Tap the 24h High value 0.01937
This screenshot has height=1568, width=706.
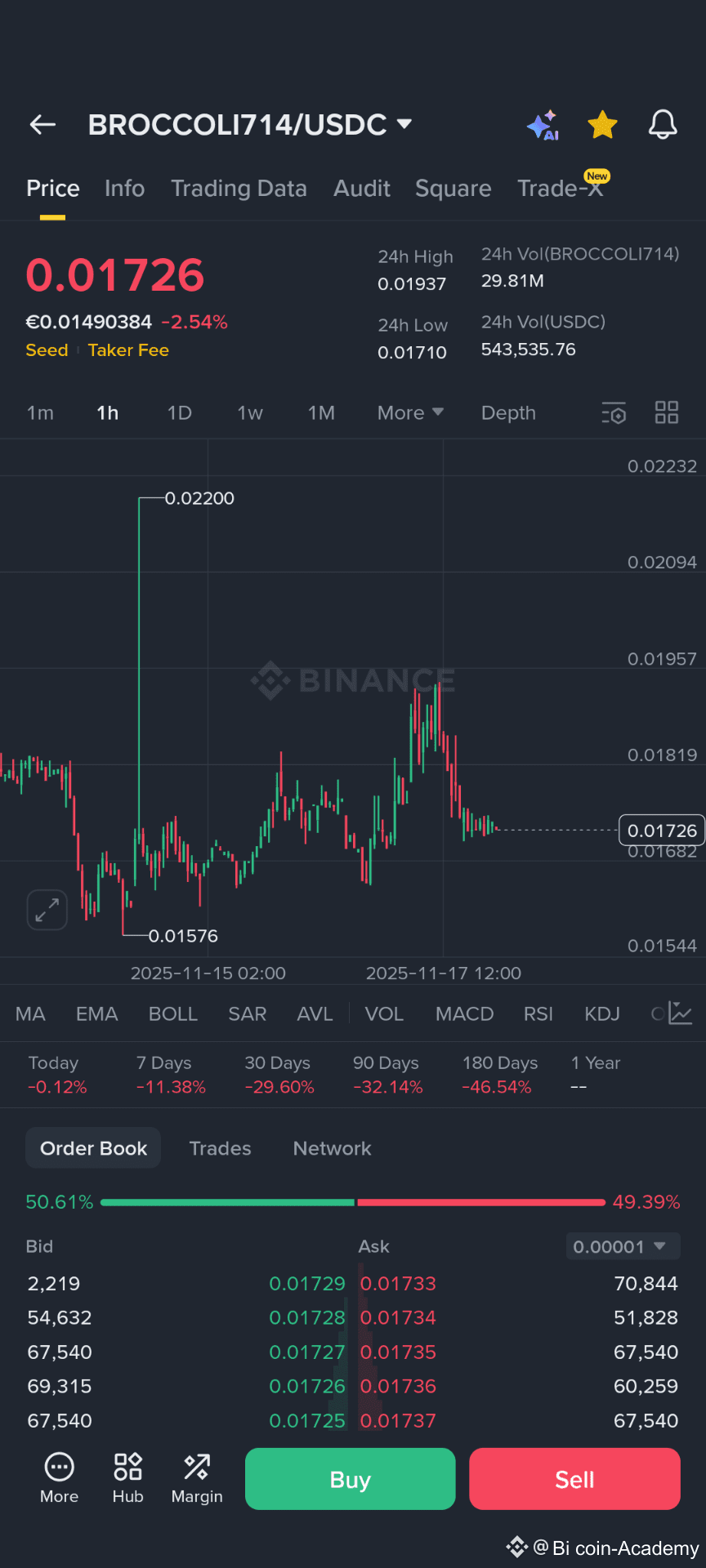[412, 284]
